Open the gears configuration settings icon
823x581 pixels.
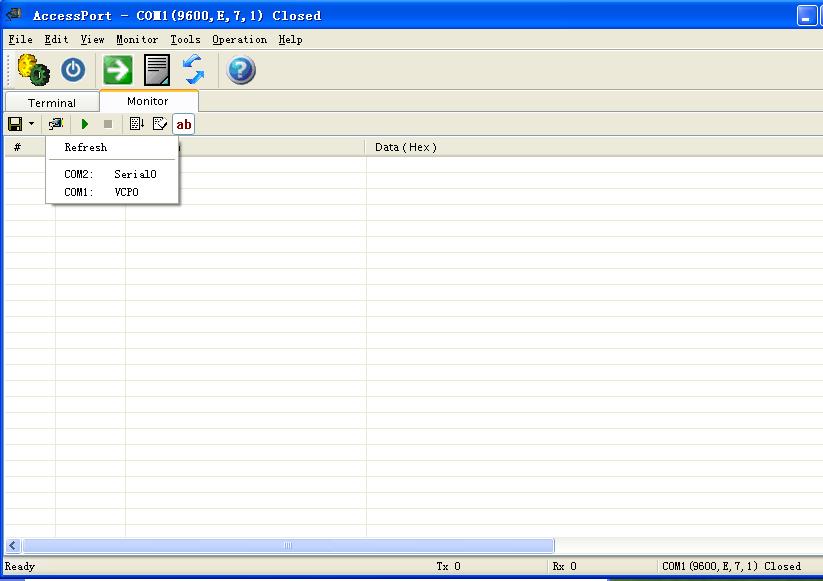click(33, 70)
